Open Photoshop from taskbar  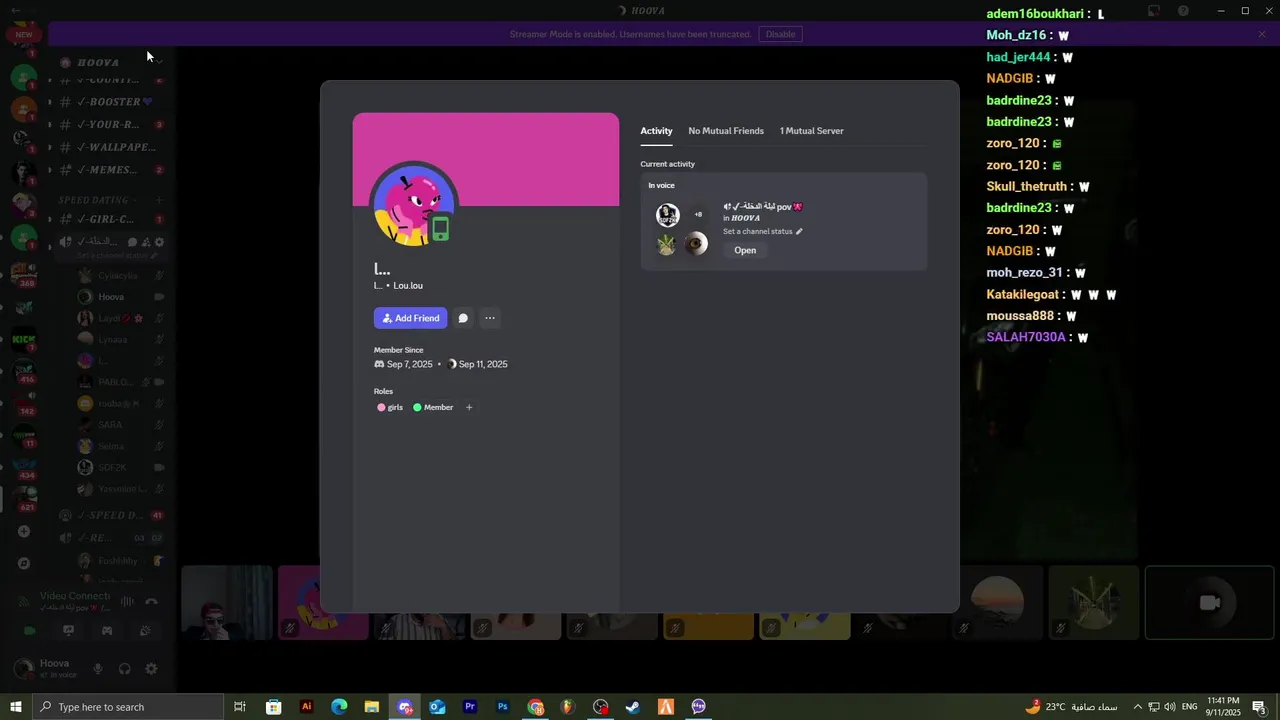[x=503, y=707]
